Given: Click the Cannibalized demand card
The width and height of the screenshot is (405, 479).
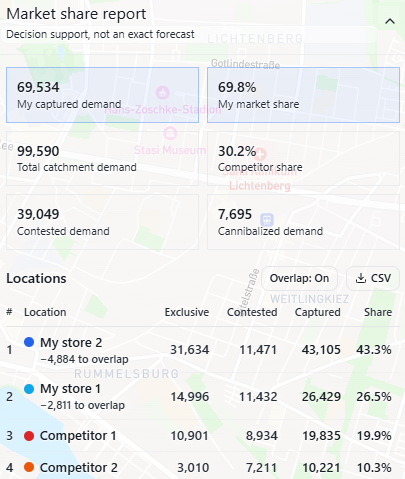Looking at the screenshot, I should (303, 222).
